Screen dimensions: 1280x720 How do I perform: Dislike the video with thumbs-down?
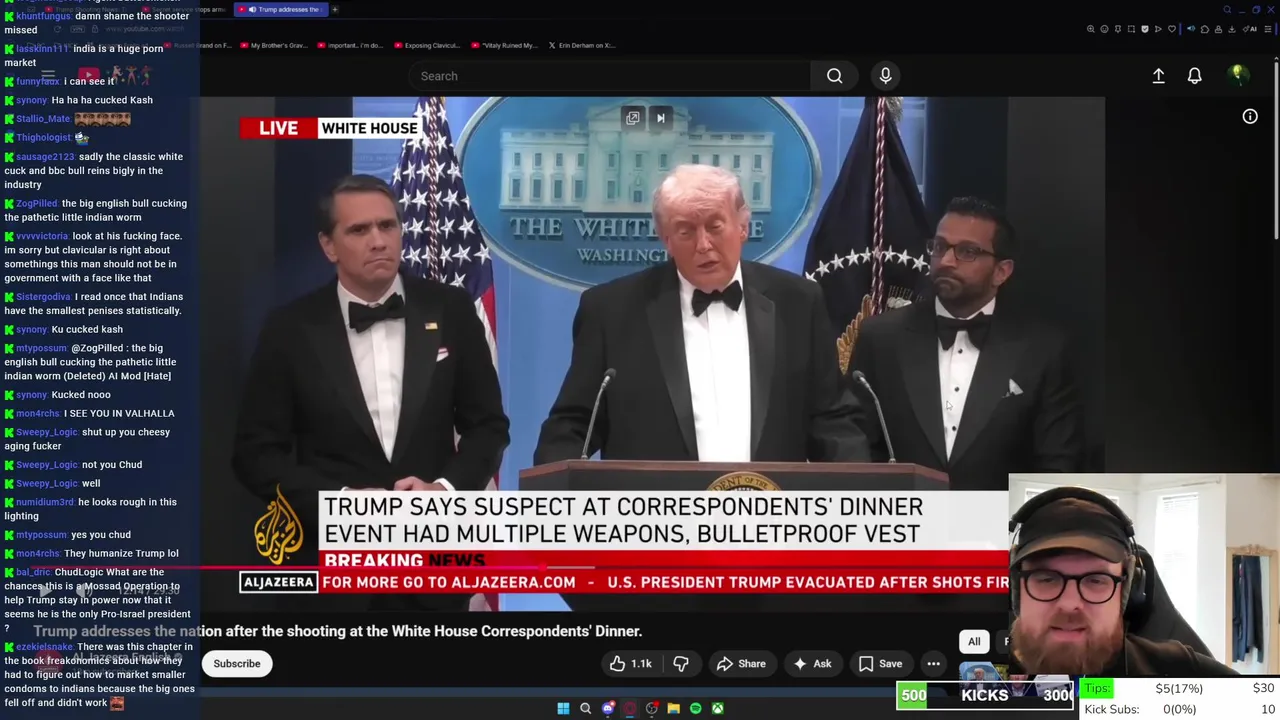coord(681,664)
